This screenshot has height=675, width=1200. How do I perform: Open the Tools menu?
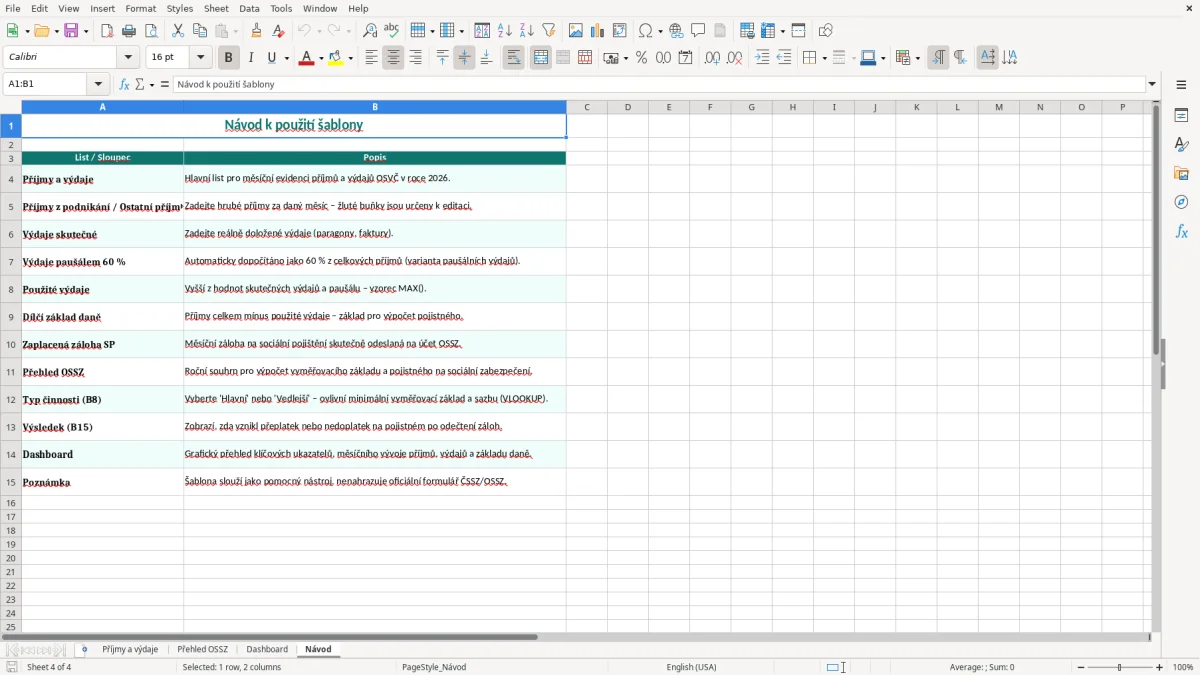tap(281, 8)
